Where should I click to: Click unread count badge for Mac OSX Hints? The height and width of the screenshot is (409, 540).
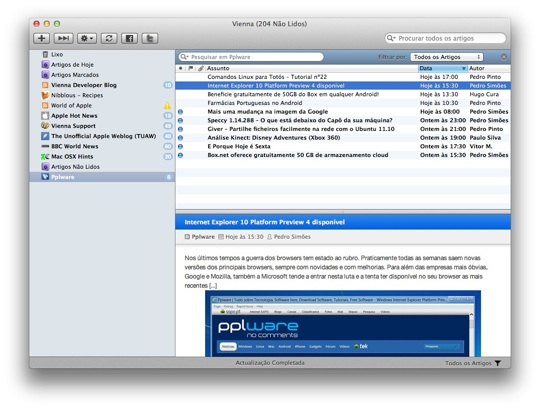(168, 157)
